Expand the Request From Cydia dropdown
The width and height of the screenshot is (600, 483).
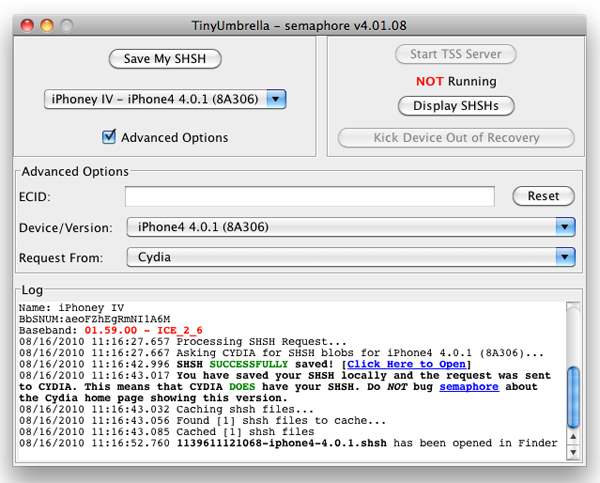[x=351, y=257]
